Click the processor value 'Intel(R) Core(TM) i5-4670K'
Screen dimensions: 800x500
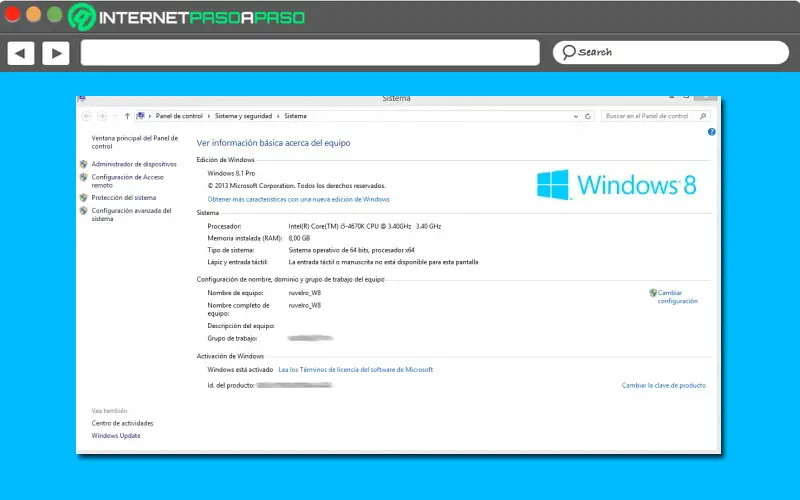click(x=365, y=226)
